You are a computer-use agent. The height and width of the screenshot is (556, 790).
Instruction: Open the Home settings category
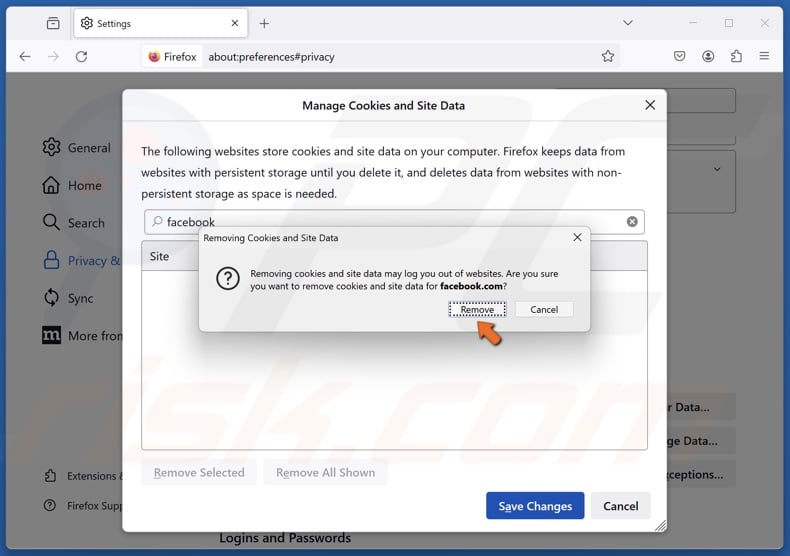[72, 185]
